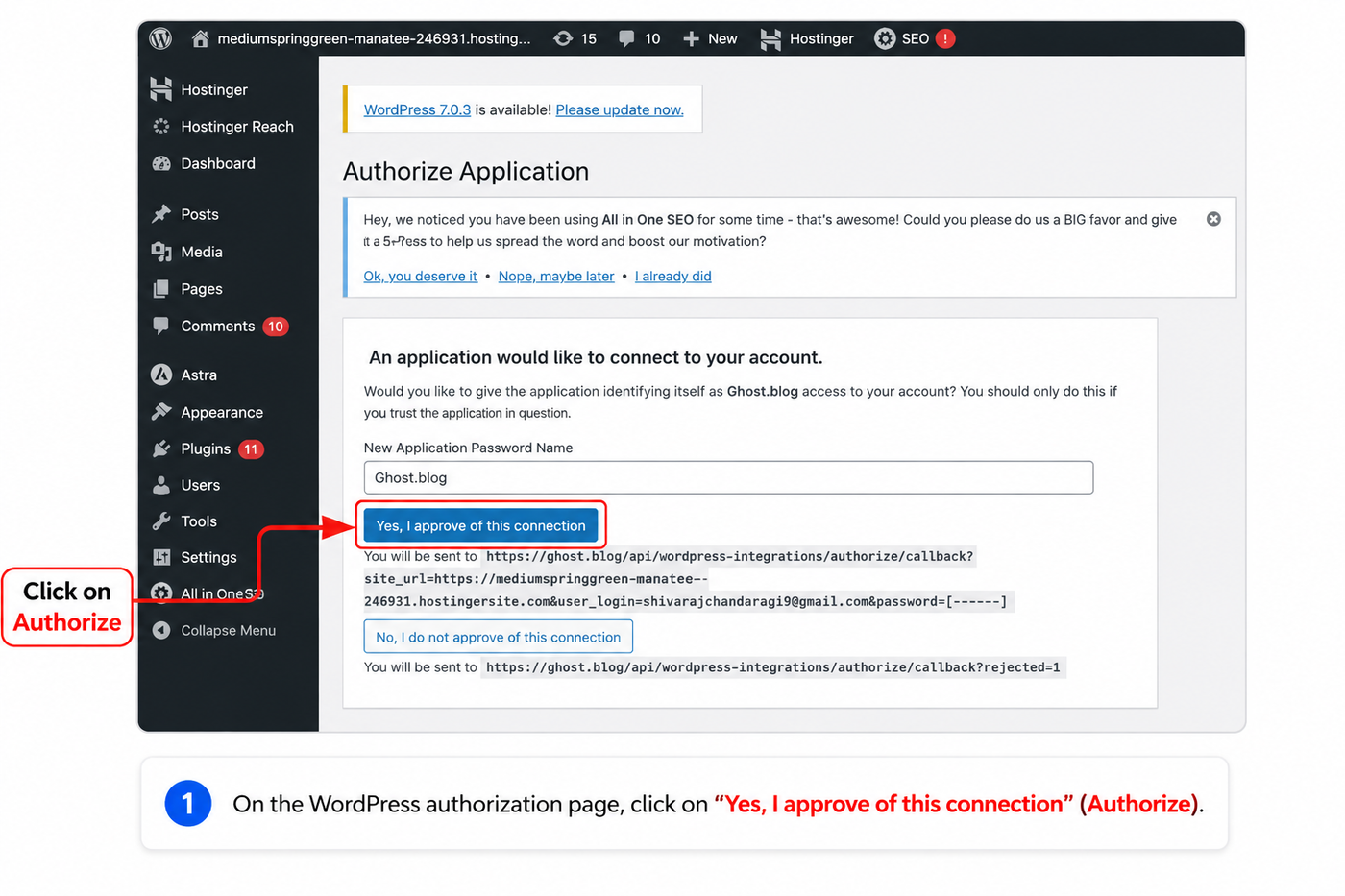The image size is (1345, 896).
Task: Click the Collapse Menu arrow icon
Action: coord(161,630)
